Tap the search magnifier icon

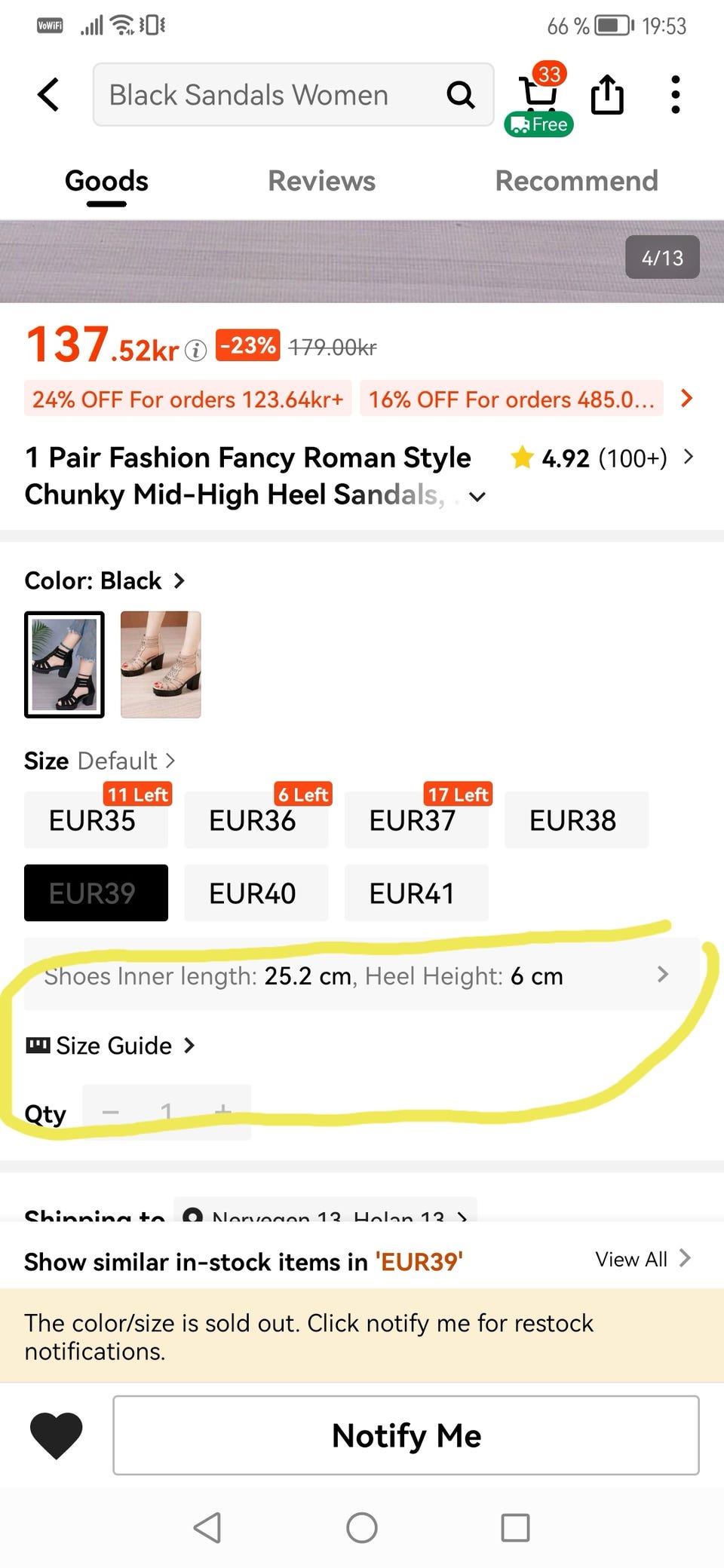(460, 95)
